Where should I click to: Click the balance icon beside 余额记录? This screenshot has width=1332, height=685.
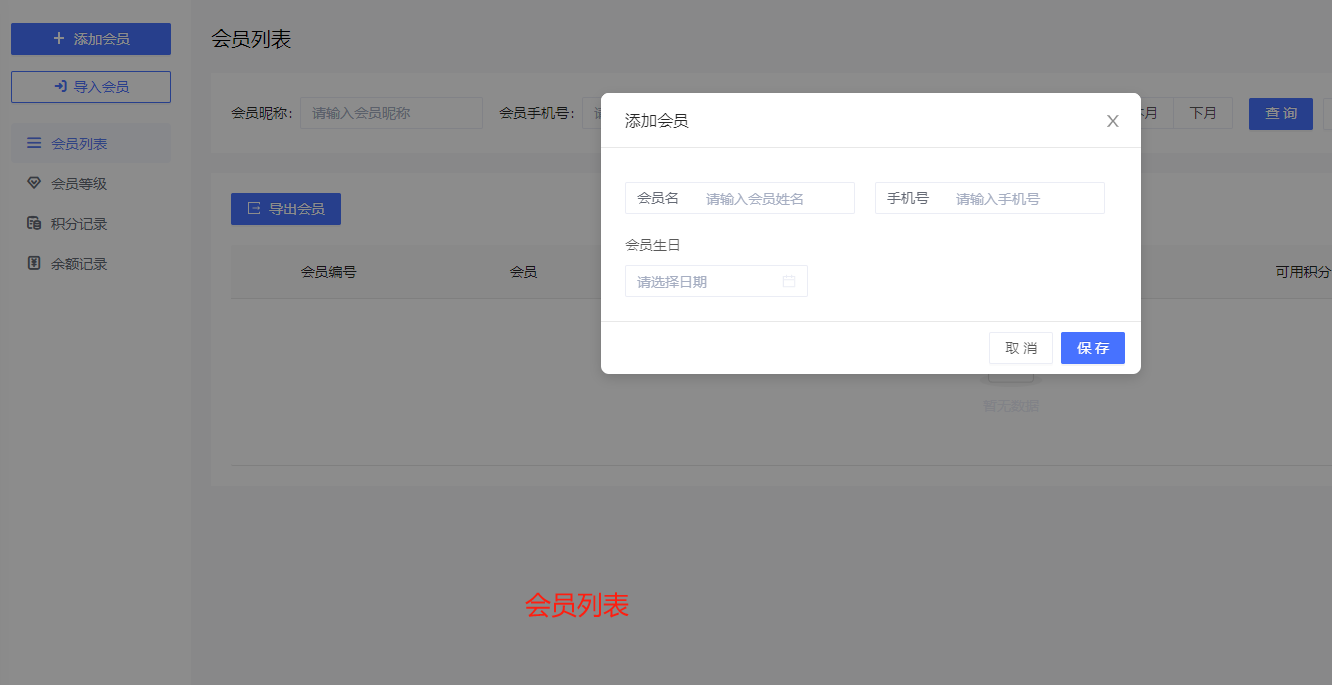(34, 264)
